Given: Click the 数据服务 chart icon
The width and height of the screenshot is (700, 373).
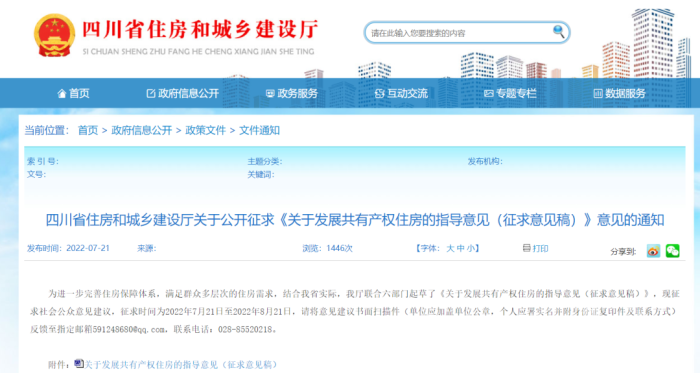Looking at the screenshot, I should 598,93.
